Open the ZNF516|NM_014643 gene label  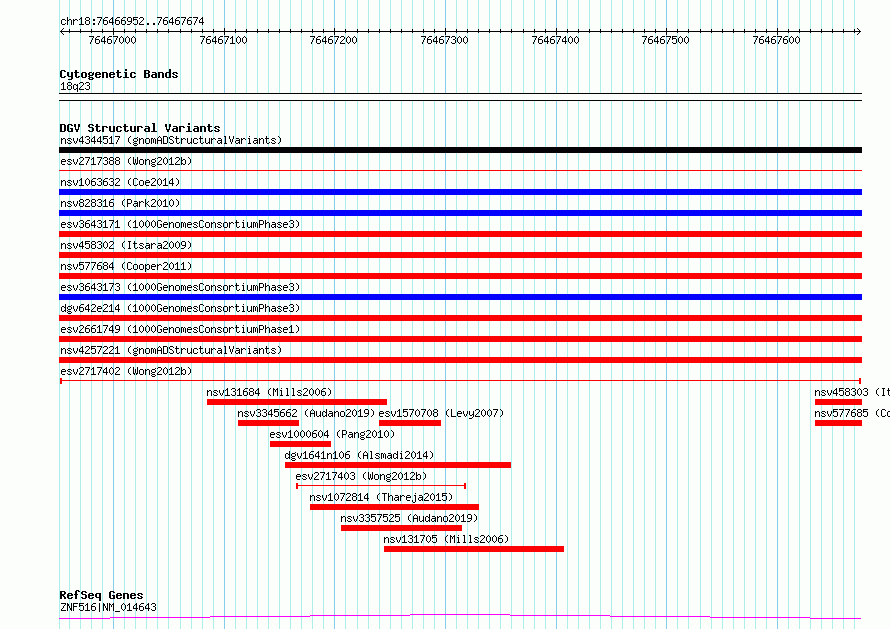[x=108, y=607]
